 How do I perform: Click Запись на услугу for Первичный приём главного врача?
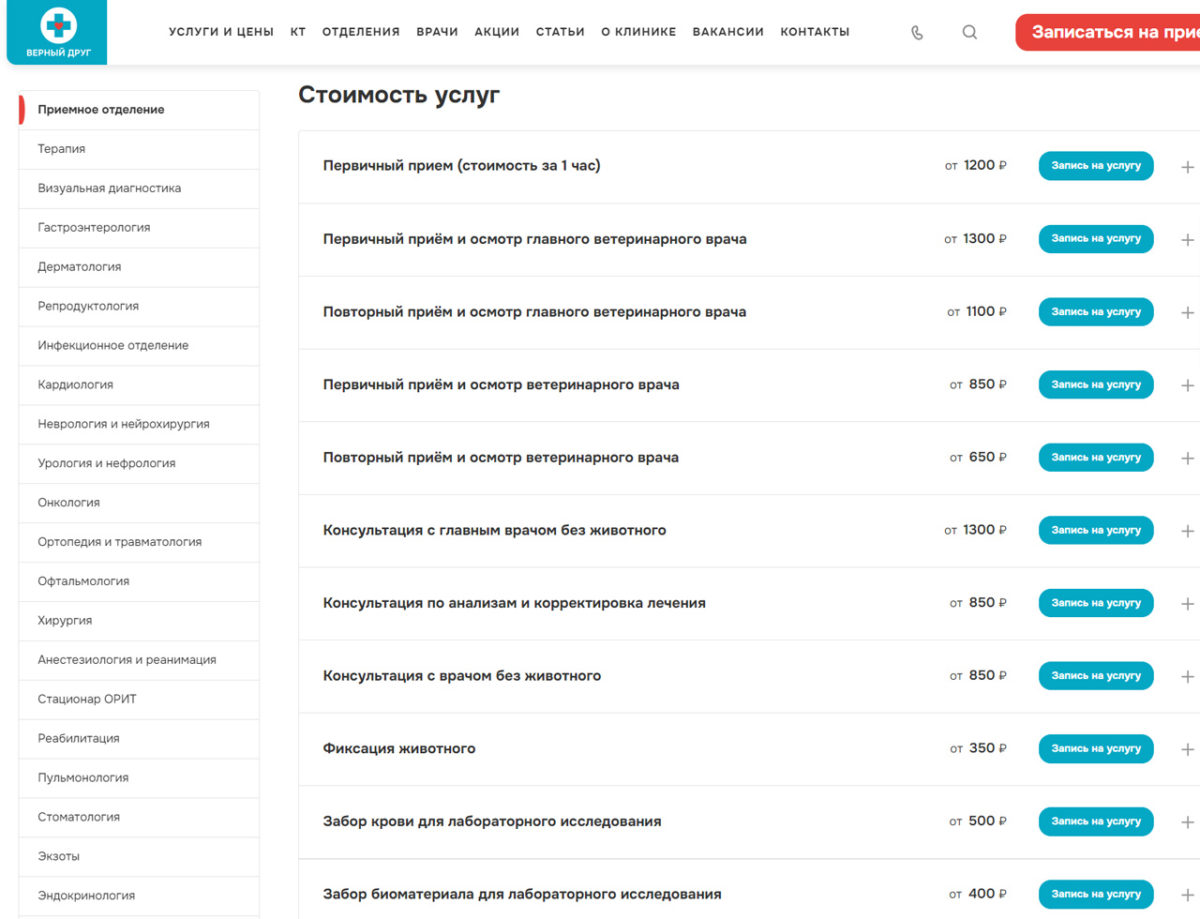click(1096, 239)
